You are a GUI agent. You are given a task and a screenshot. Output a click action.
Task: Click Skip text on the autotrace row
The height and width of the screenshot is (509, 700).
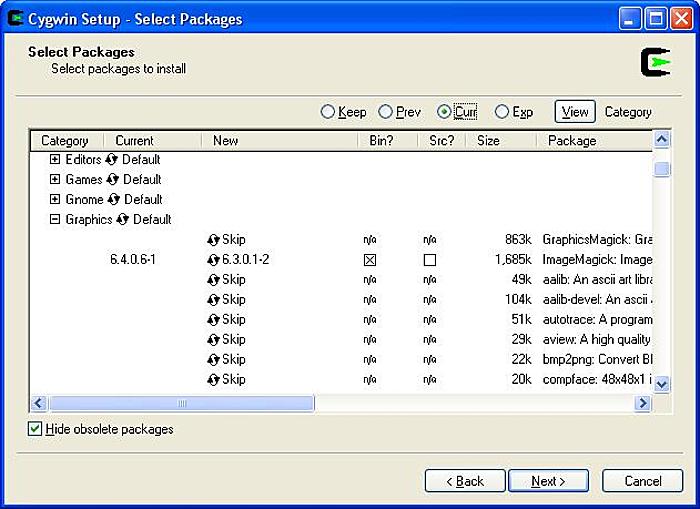tap(234, 319)
